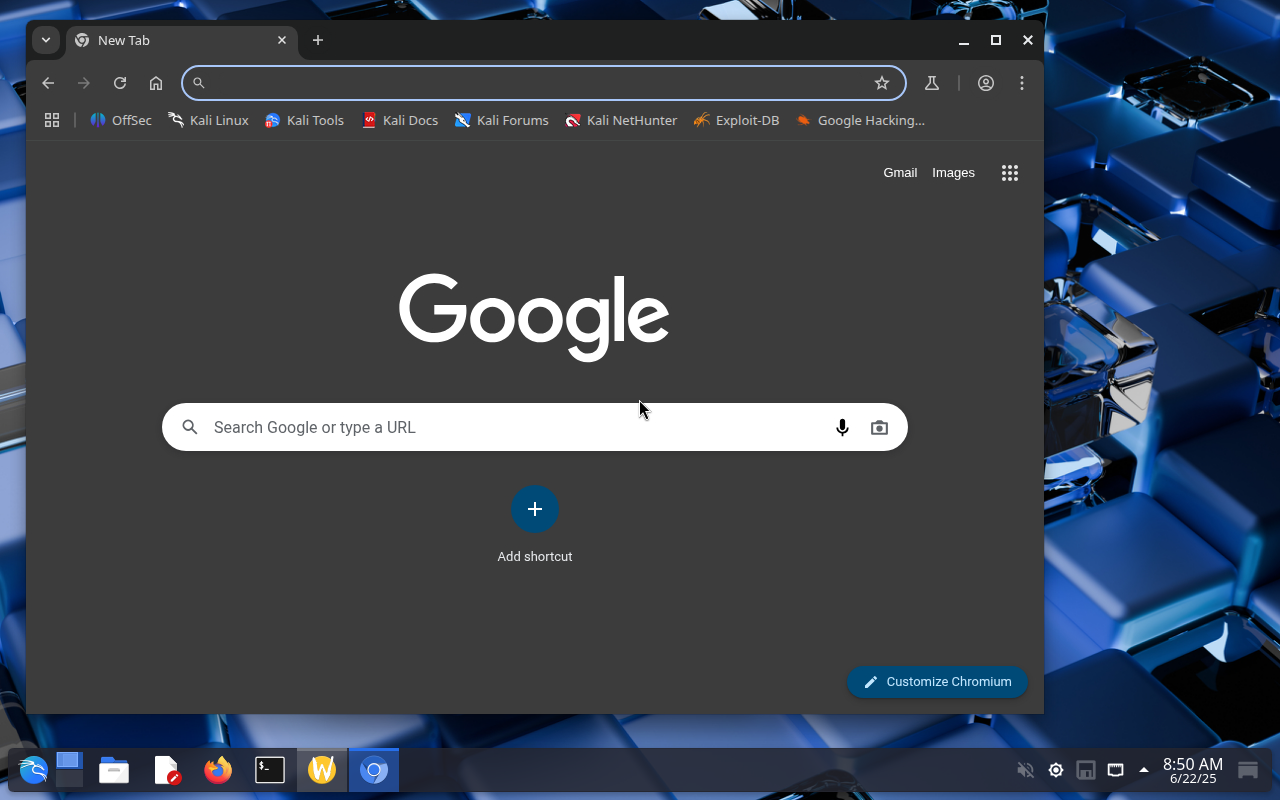Open the profile account icon

[986, 83]
